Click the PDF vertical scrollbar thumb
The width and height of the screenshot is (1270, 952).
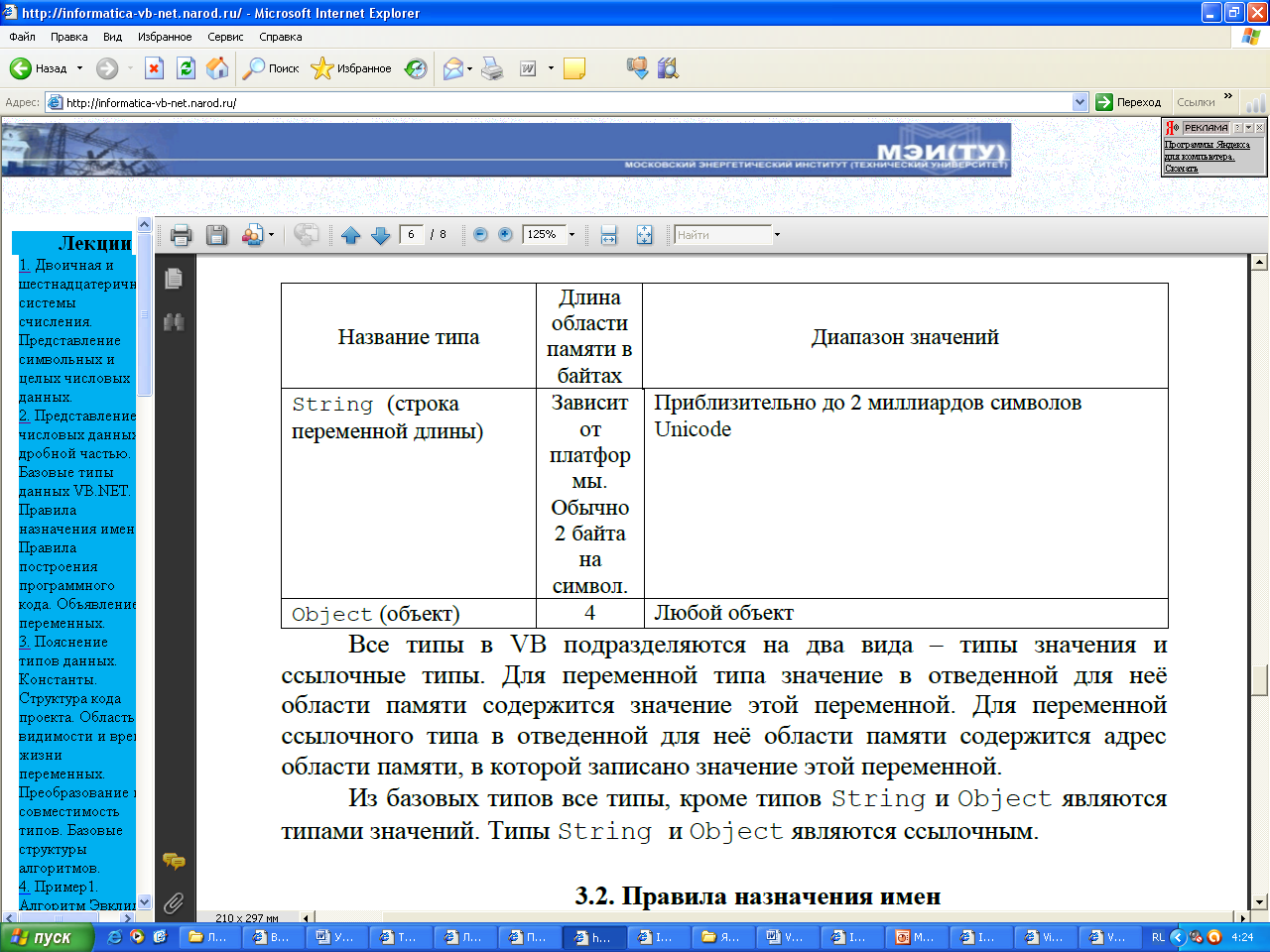coord(1259,680)
